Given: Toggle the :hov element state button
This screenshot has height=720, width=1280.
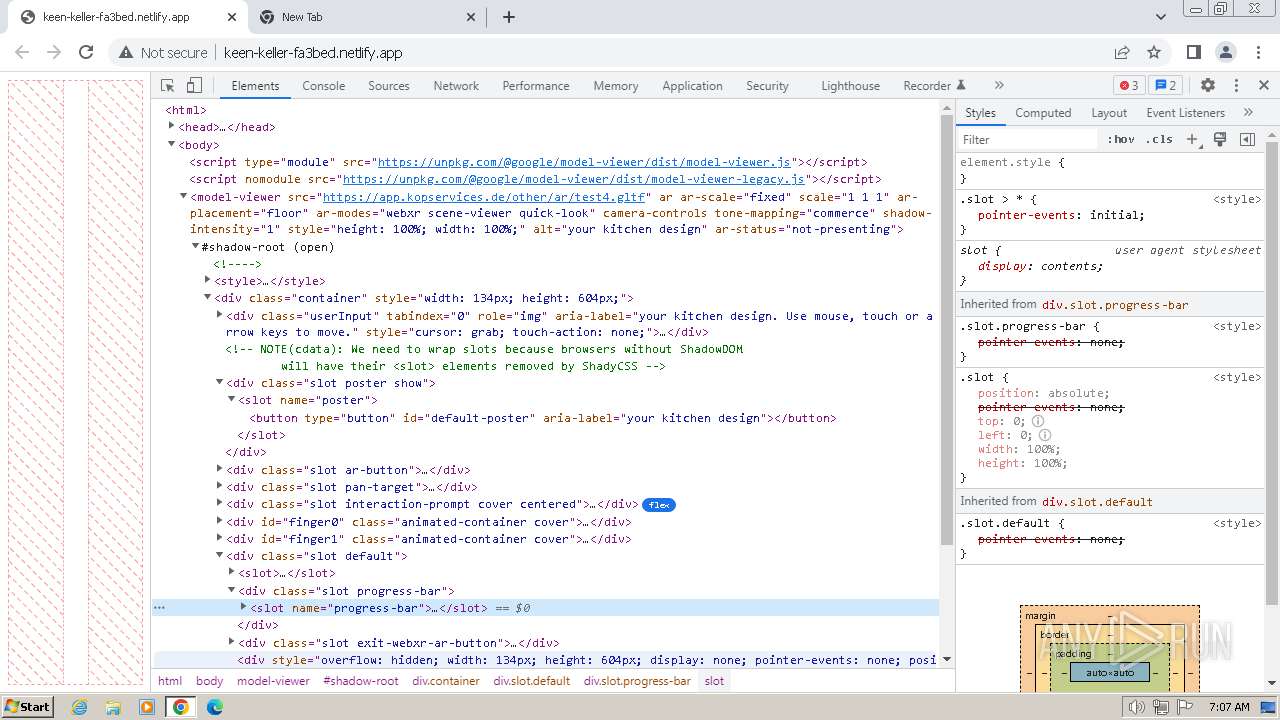Looking at the screenshot, I should (x=1121, y=140).
